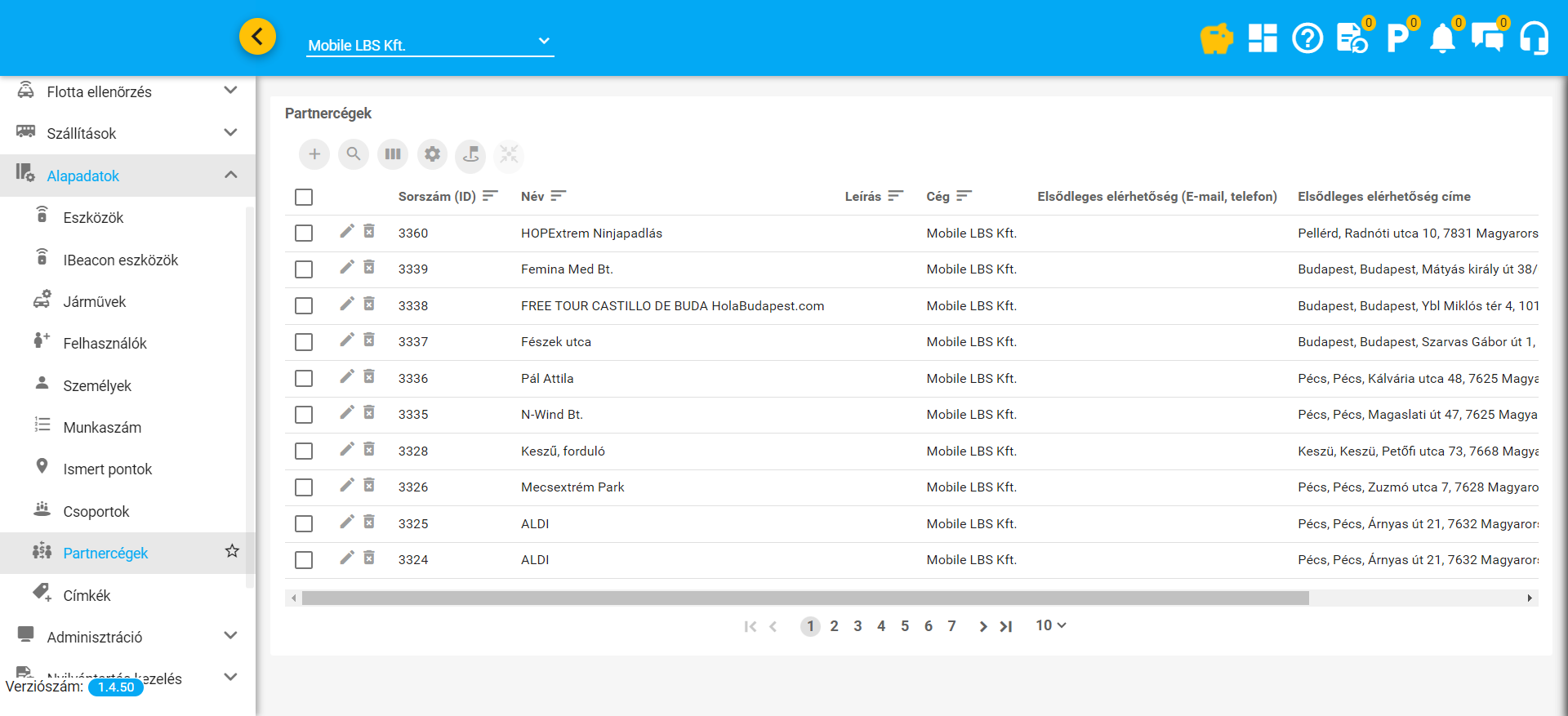Click the yellow back arrow button
This screenshot has width=1568, height=716.
(257, 37)
